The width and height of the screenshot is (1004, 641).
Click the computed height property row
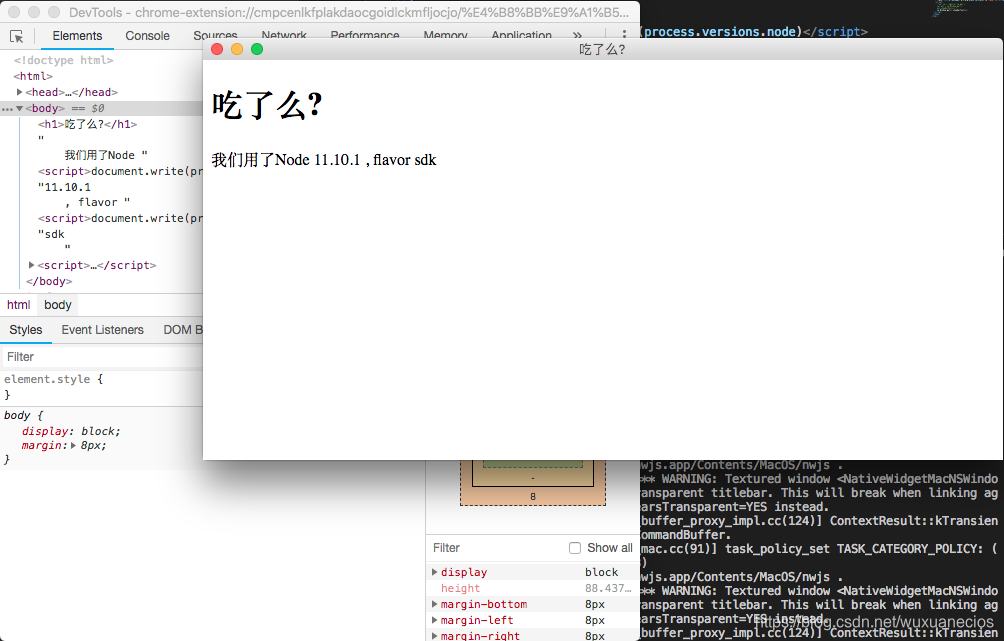point(533,588)
